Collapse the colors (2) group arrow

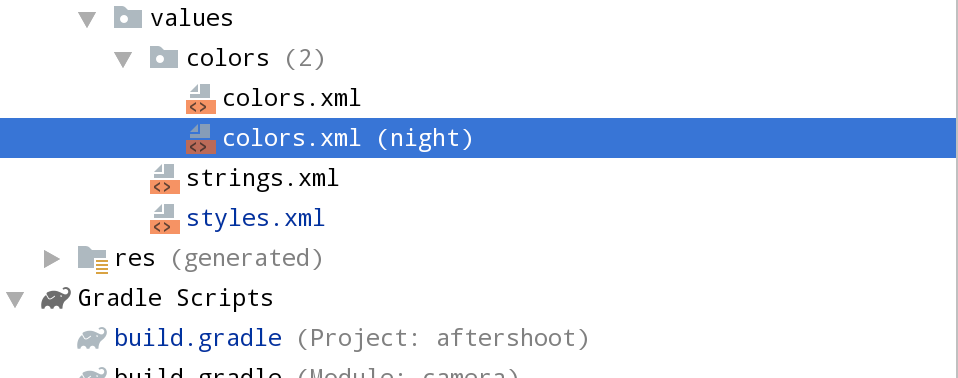[123, 60]
